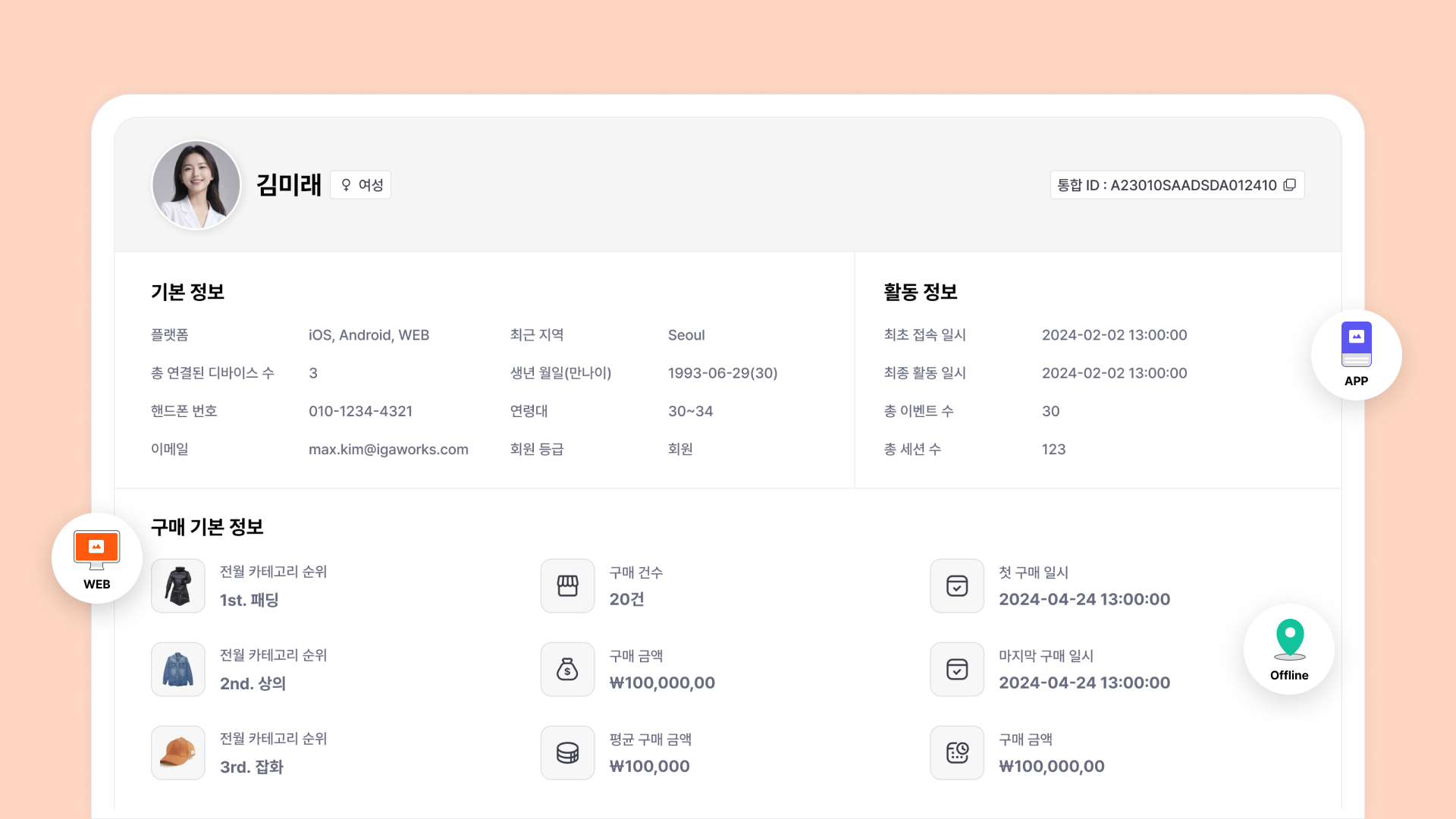Click the APP device badge icon
The image size is (1456, 819).
click(x=1356, y=344)
